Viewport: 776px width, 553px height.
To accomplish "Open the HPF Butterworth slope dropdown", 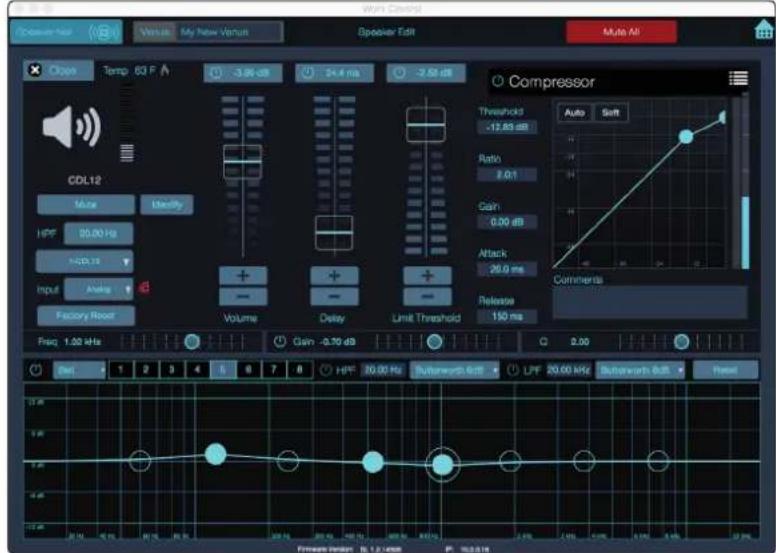I will pyautogui.click(x=454, y=370).
